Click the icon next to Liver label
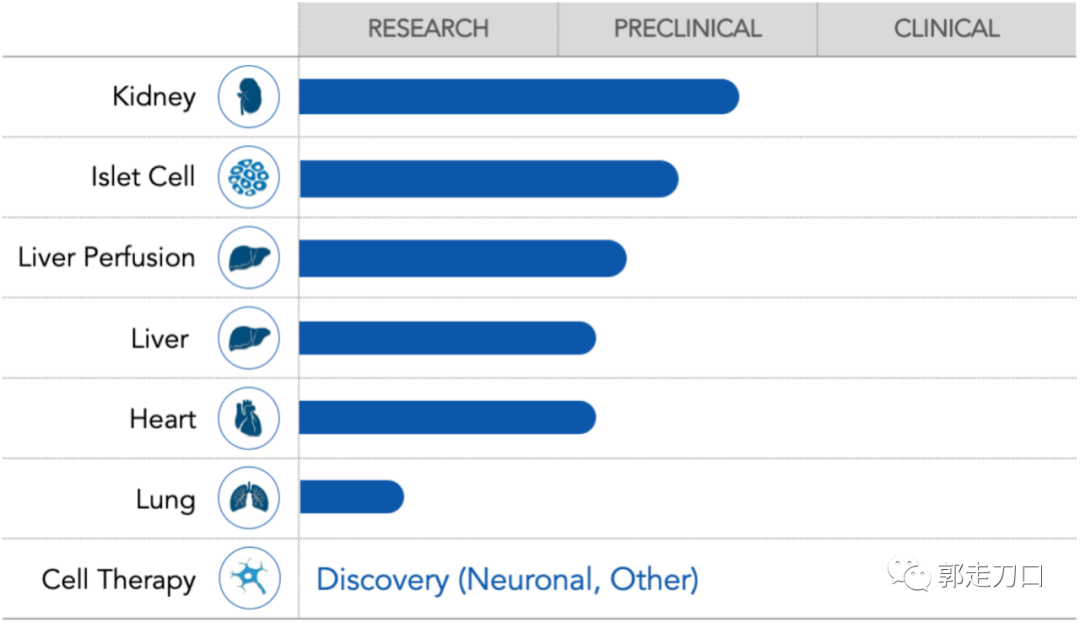The height and width of the screenshot is (623, 1080). 248,338
